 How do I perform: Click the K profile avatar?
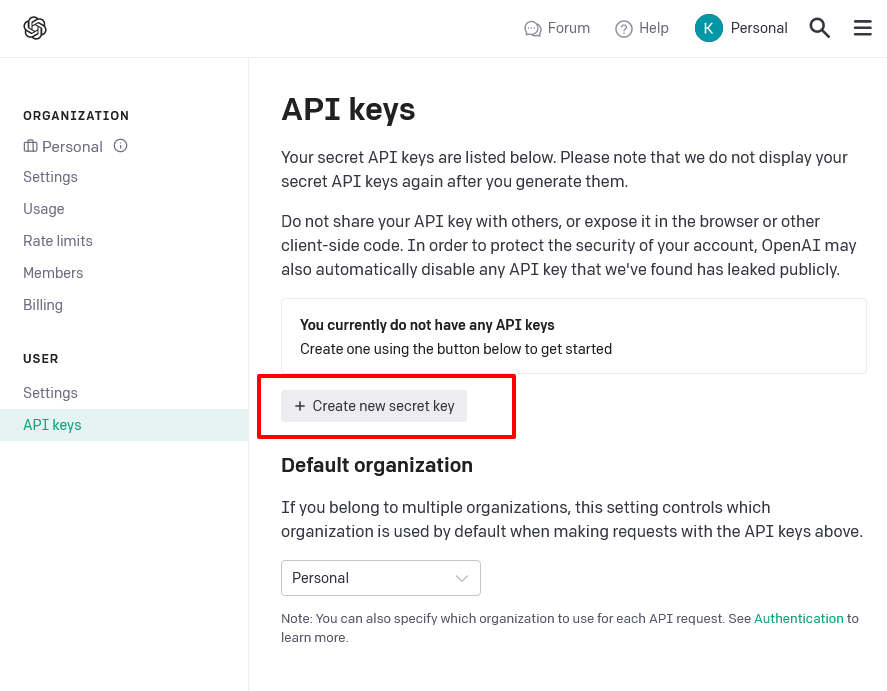tap(708, 28)
